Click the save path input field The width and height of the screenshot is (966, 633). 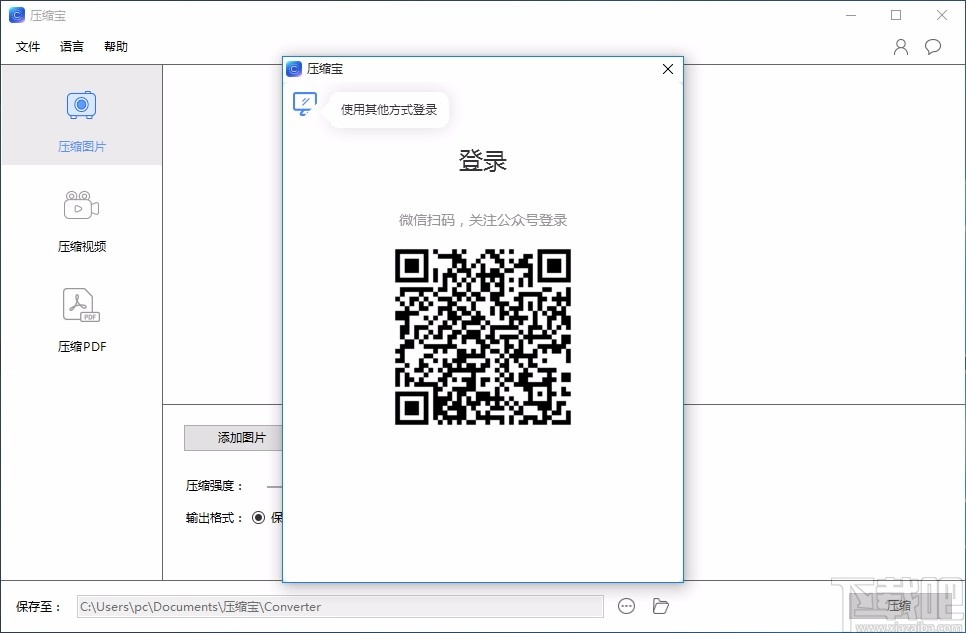(x=340, y=606)
